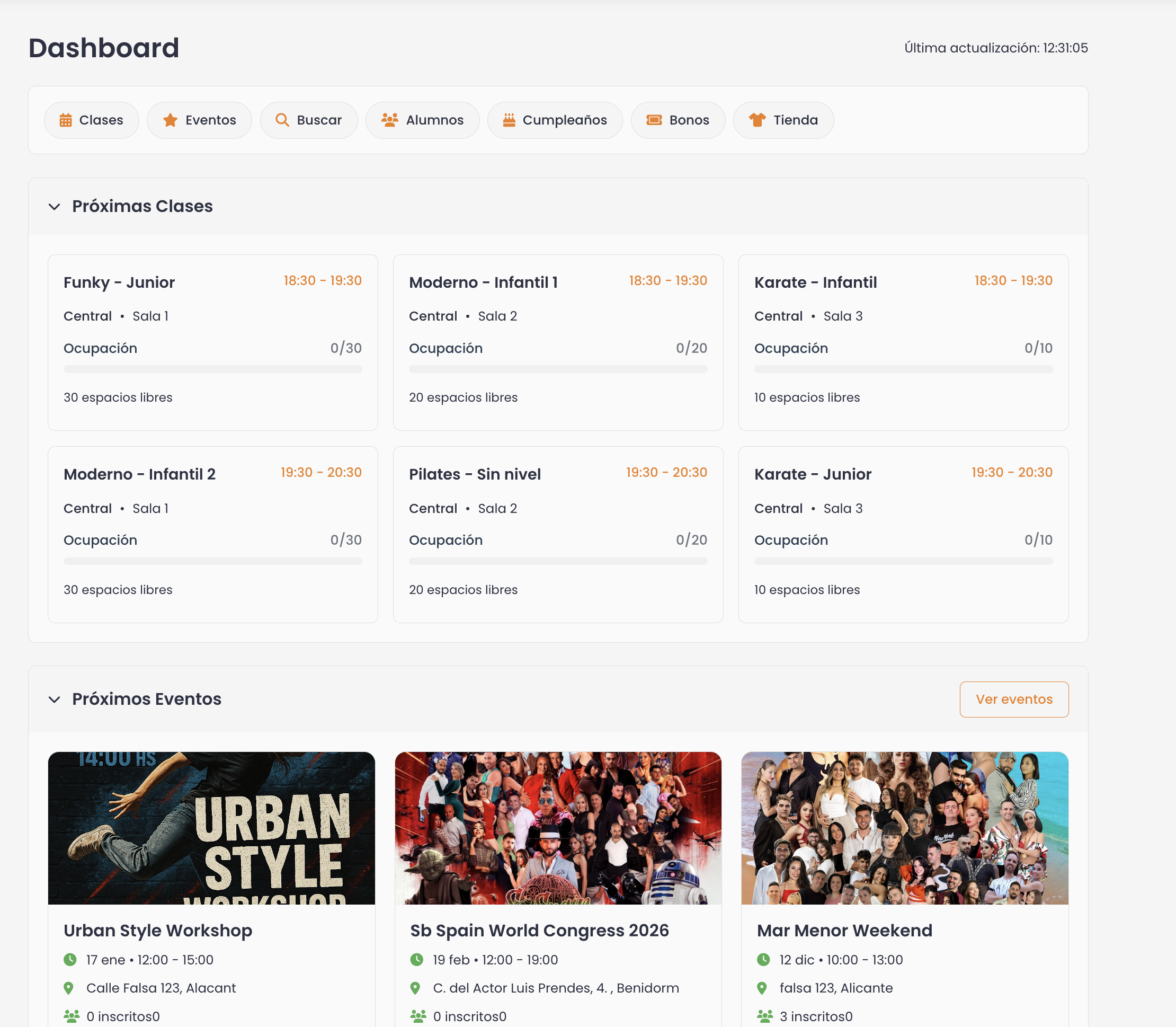Click the people icon on Alumnos

click(x=389, y=120)
